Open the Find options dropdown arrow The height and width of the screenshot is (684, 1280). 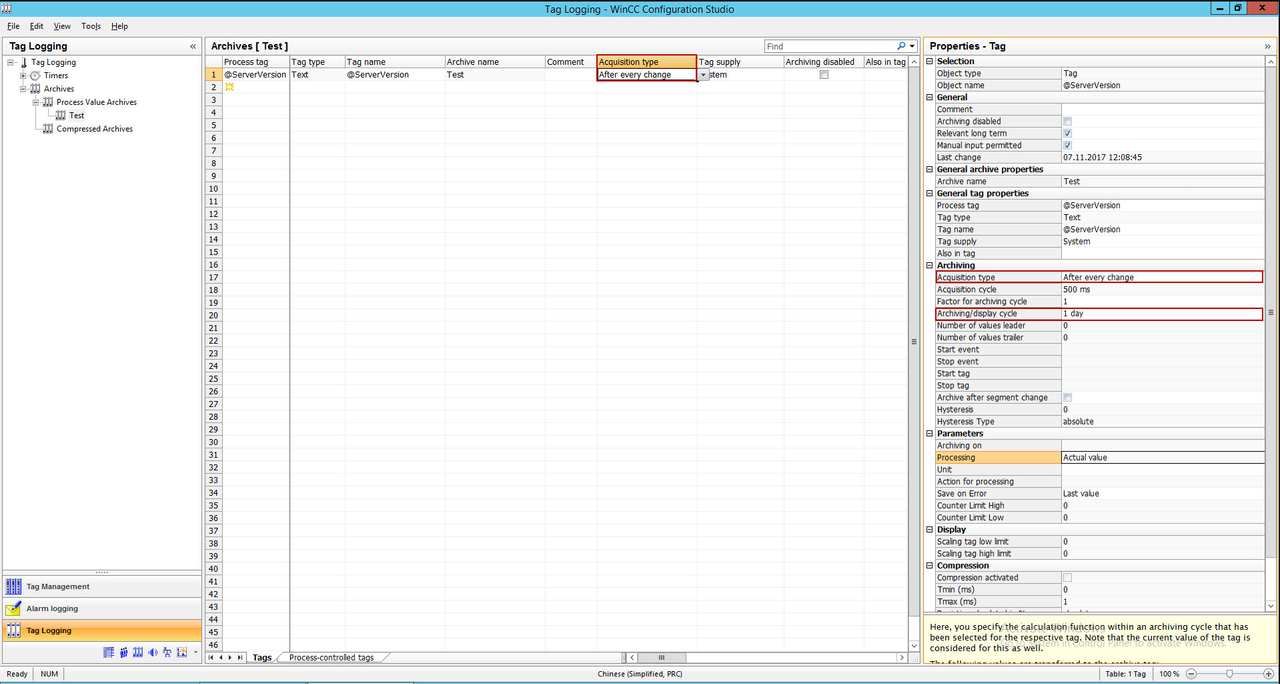[912, 46]
